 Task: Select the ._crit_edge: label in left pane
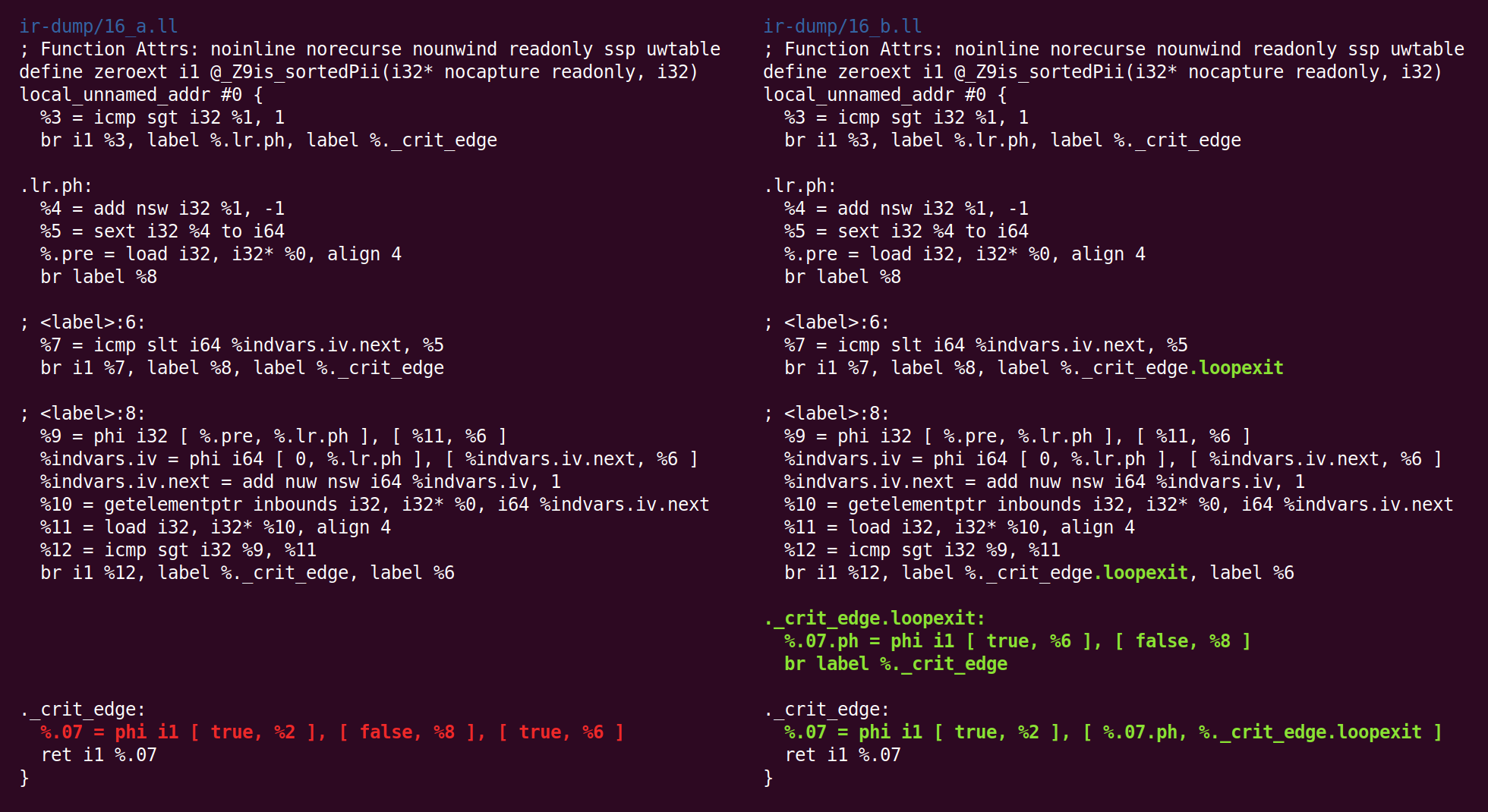pyautogui.click(x=83, y=710)
